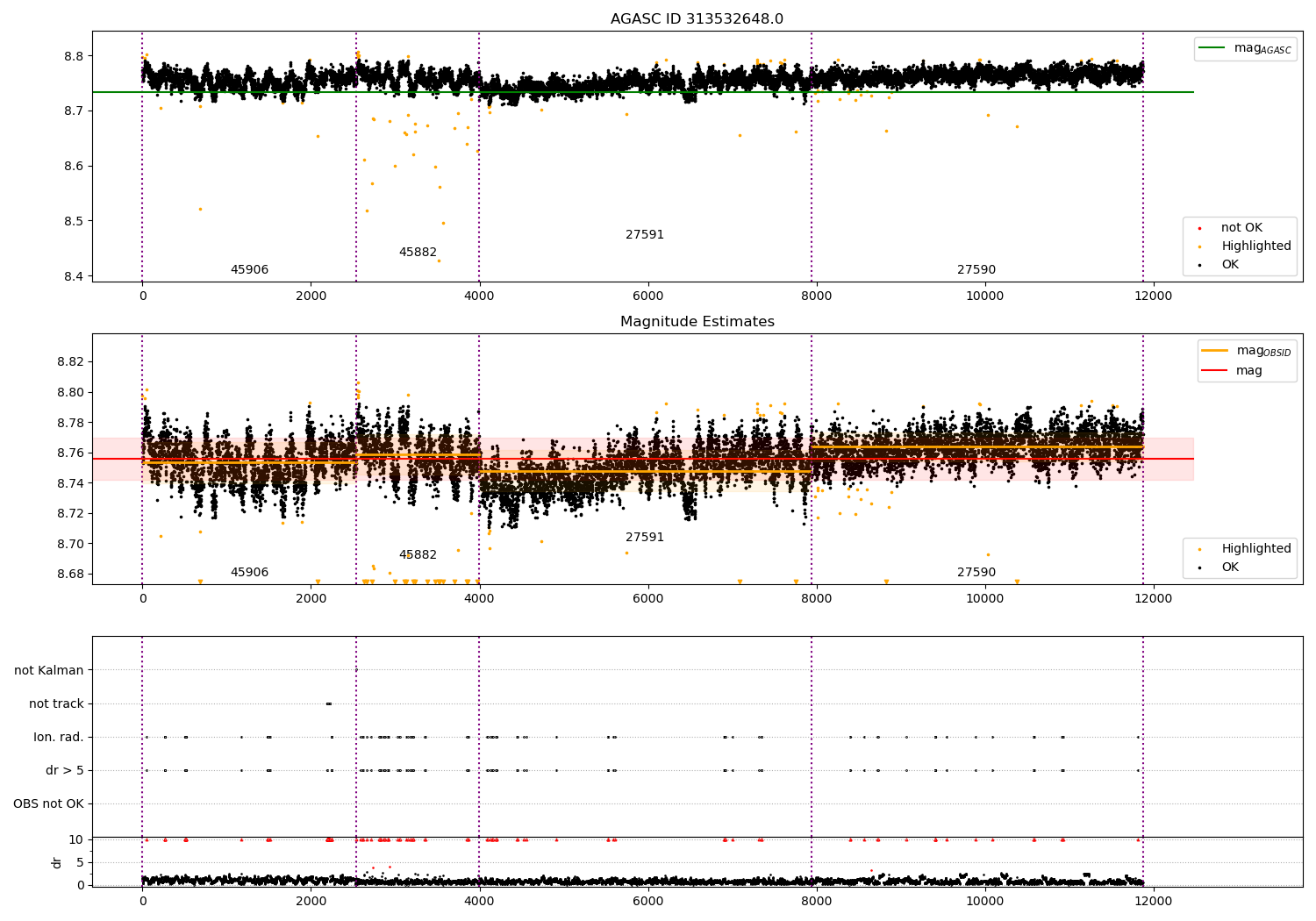Click obsid label 27591 in the top plot
The image size is (1316, 921).
(645, 235)
